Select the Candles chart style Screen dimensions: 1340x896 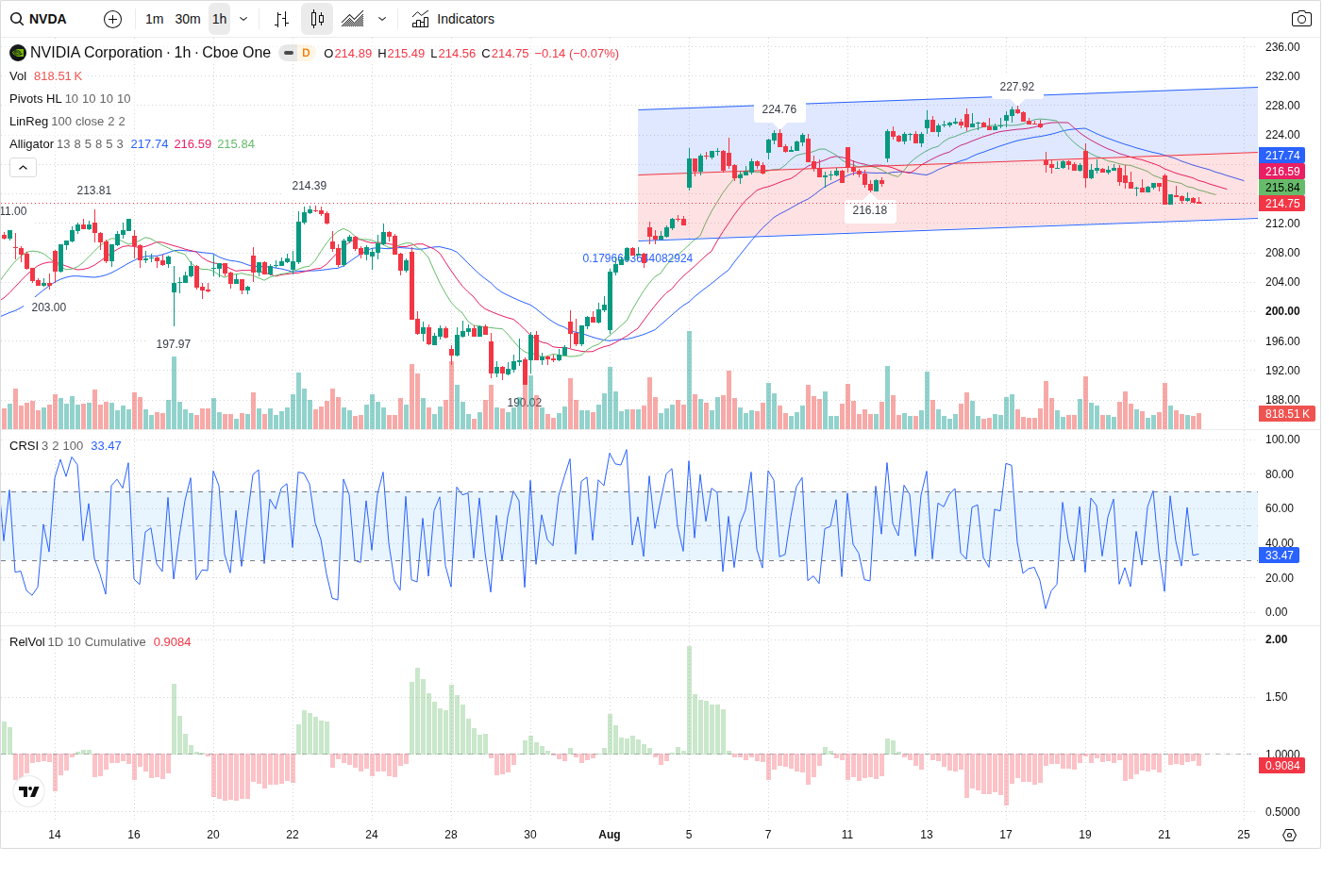click(x=317, y=19)
